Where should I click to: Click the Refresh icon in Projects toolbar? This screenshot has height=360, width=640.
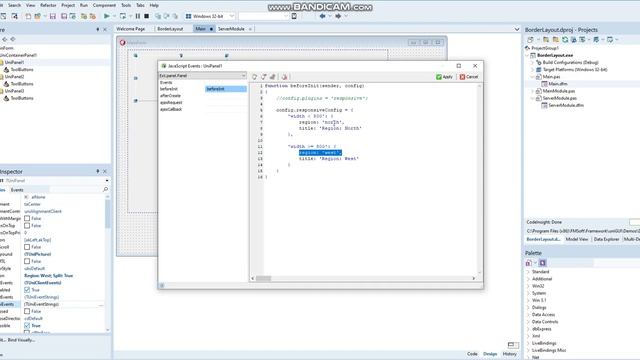point(565,40)
